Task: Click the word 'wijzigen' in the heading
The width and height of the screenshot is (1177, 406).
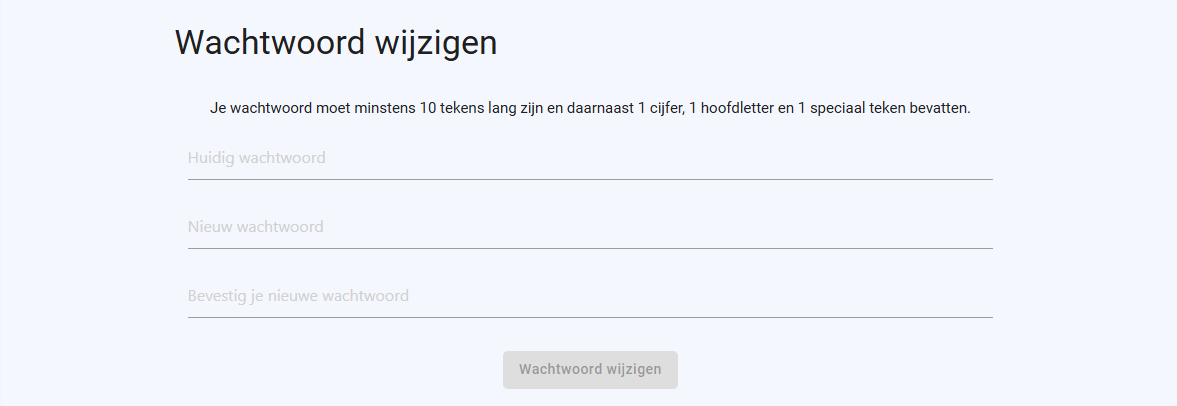Action: 436,43
